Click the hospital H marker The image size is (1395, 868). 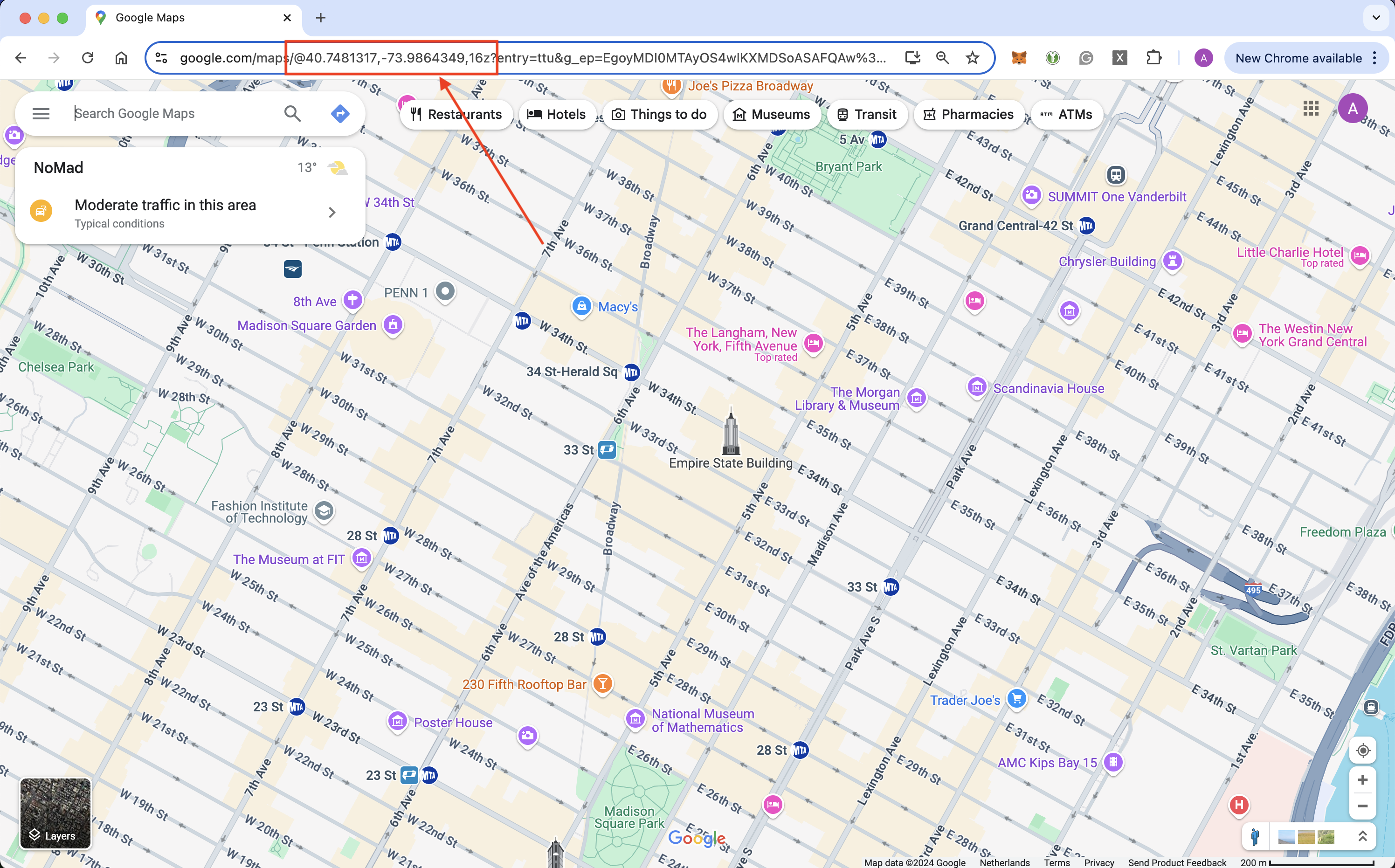click(1239, 805)
